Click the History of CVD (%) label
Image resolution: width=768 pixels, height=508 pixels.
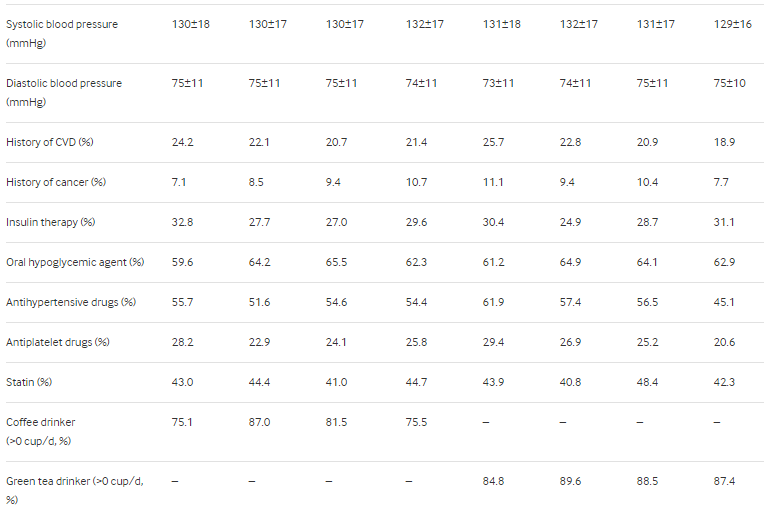pyautogui.click(x=49, y=142)
